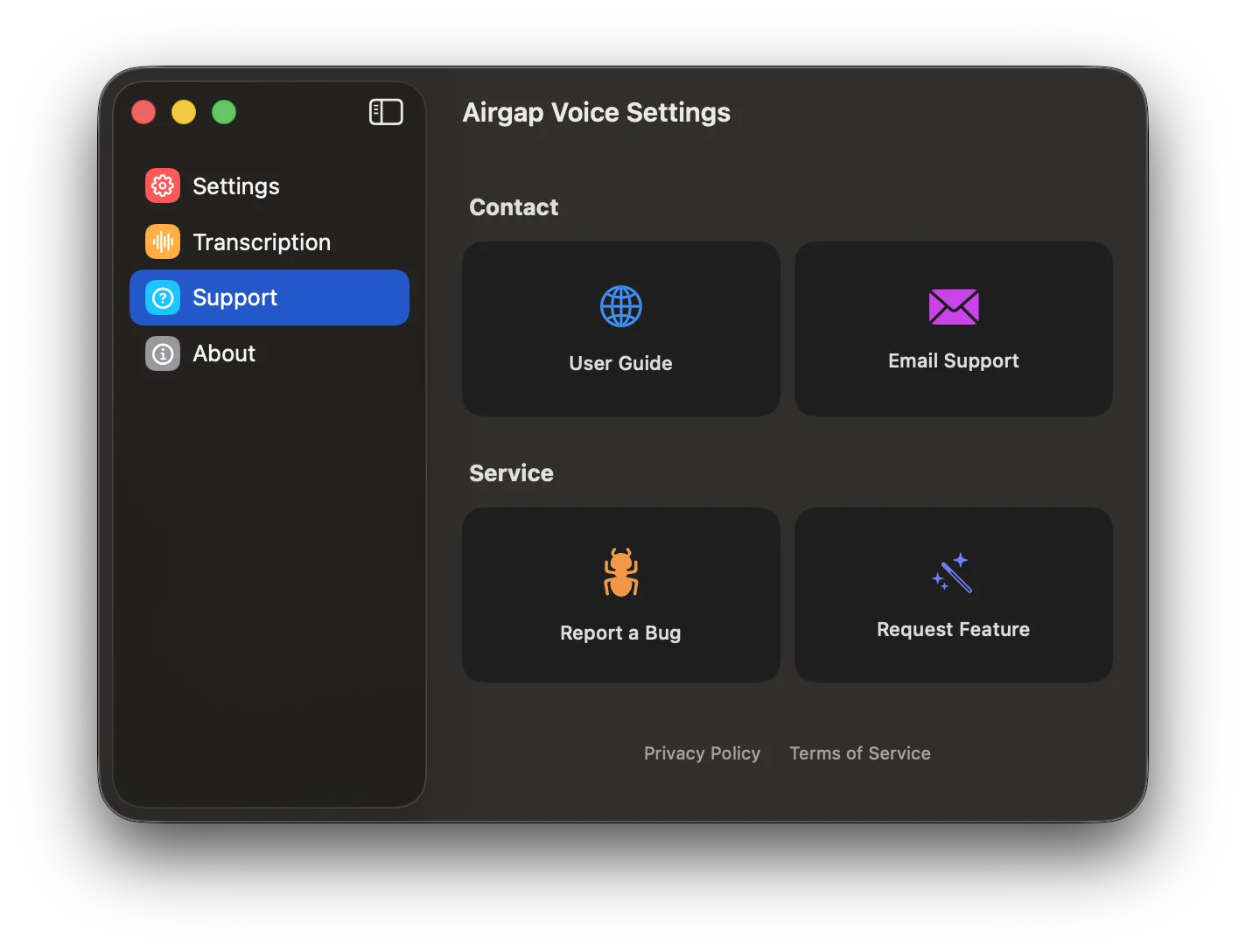
Task: Click the Request Feature card
Action: (x=953, y=595)
